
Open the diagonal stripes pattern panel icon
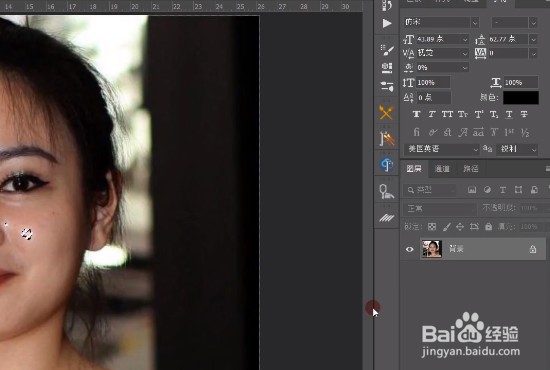tap(386, 218)
